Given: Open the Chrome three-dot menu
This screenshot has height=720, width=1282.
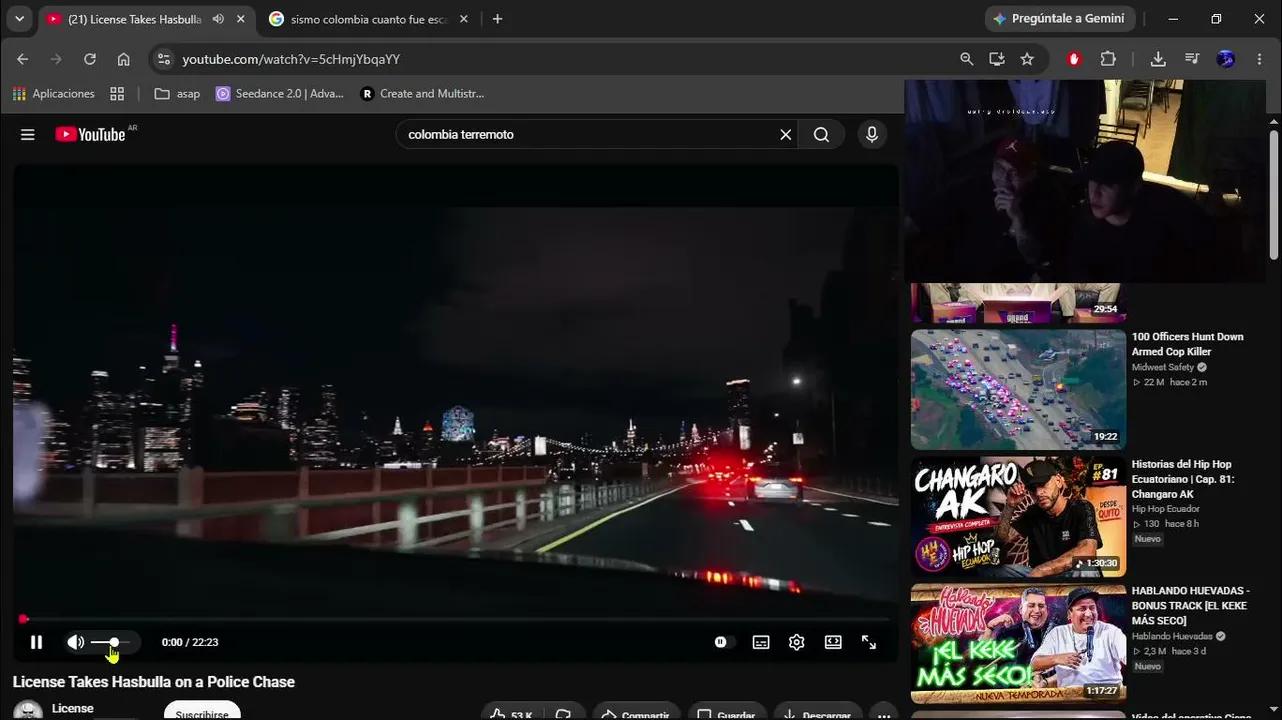Looking at the screenshot, I should pyautogui.click(x=1260, y=59).
